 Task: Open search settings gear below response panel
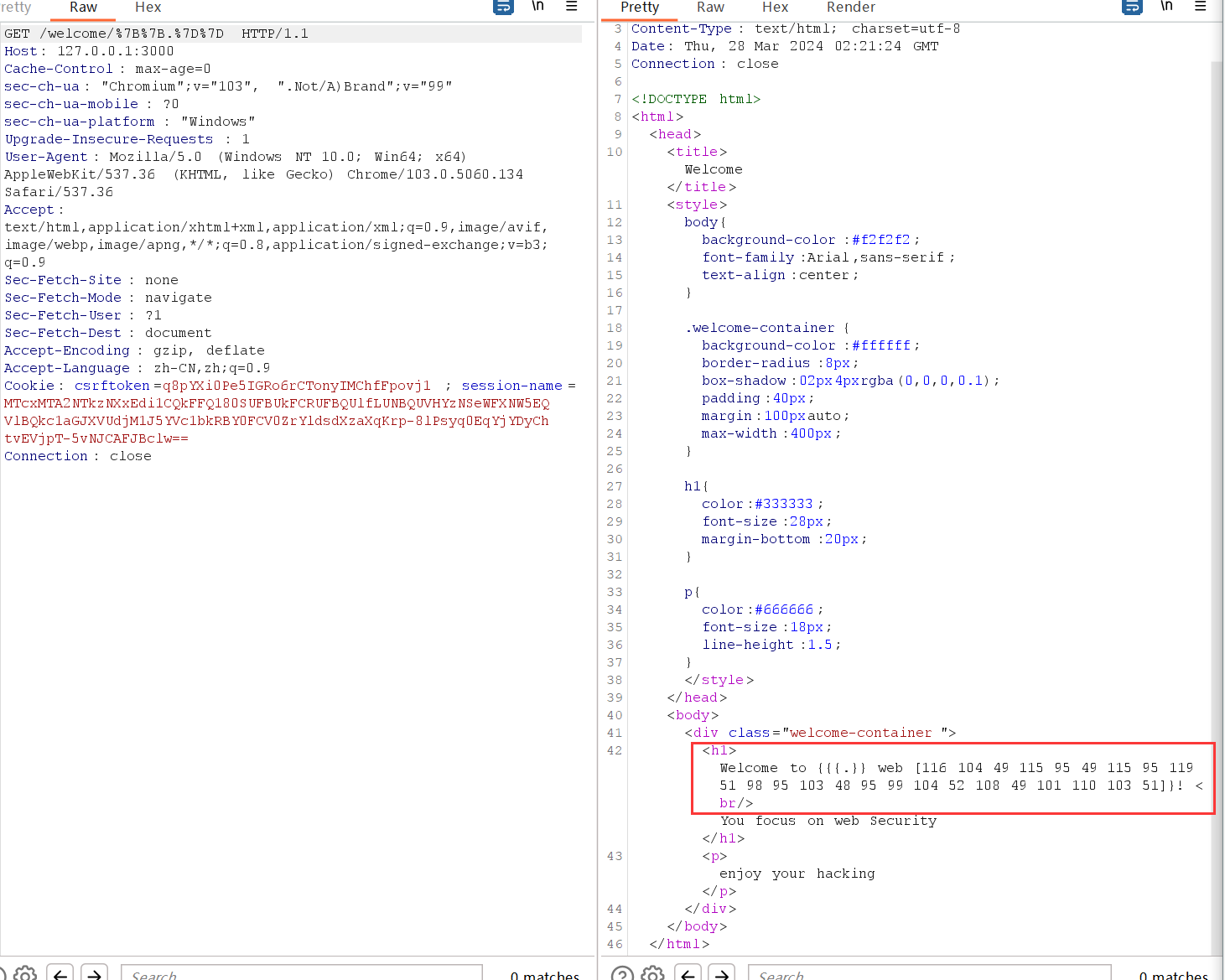pyautogui.click(x=653, y=974)
